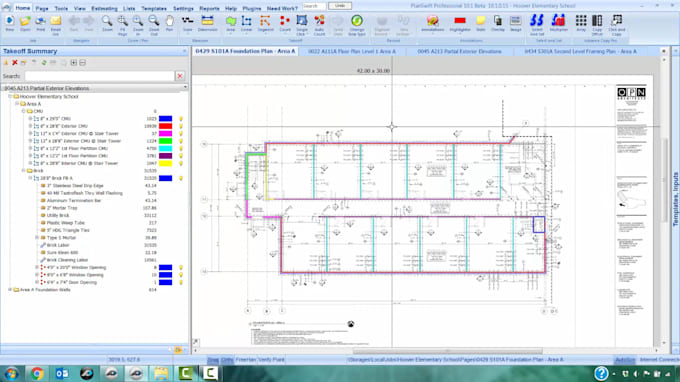Click the Auto Count icon
The image size is (680, 382).
click(x=319, y=21)
